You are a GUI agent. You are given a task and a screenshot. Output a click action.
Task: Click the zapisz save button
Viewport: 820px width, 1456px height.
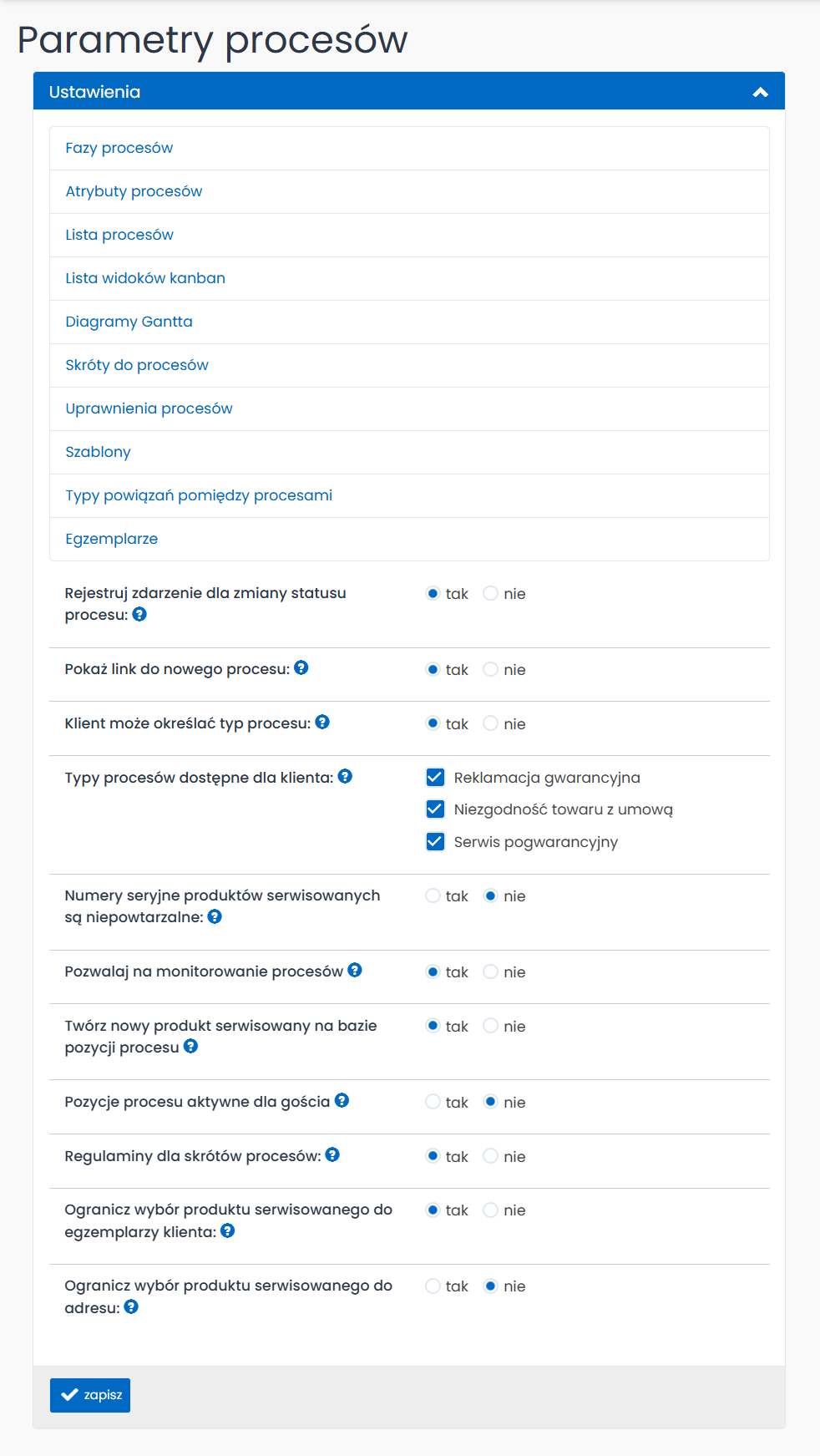(90, 1395)
